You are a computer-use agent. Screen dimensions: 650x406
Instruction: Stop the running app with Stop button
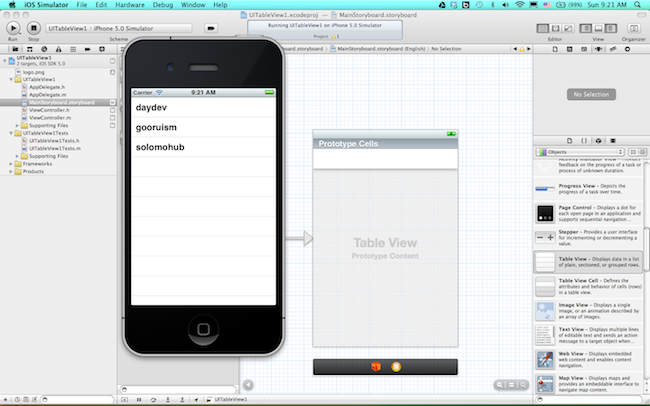point(34,28)
